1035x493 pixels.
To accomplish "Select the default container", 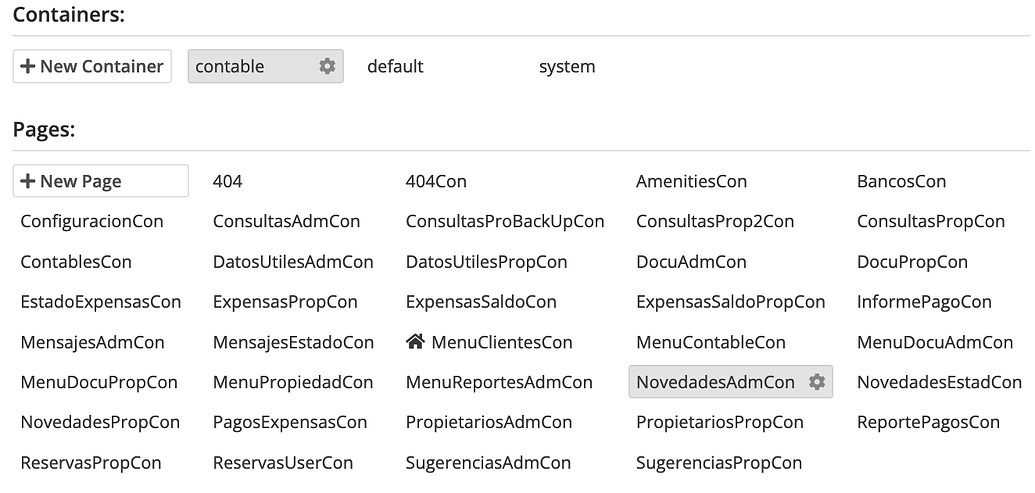I will point(395,66).
